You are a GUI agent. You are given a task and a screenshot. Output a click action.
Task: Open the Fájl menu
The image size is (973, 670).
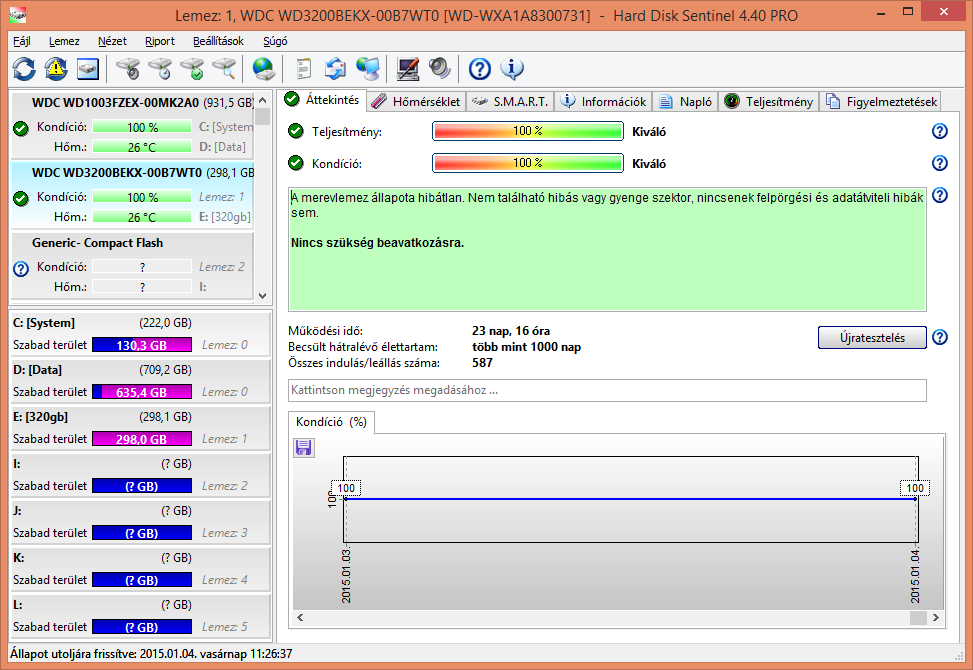(22, 41)
